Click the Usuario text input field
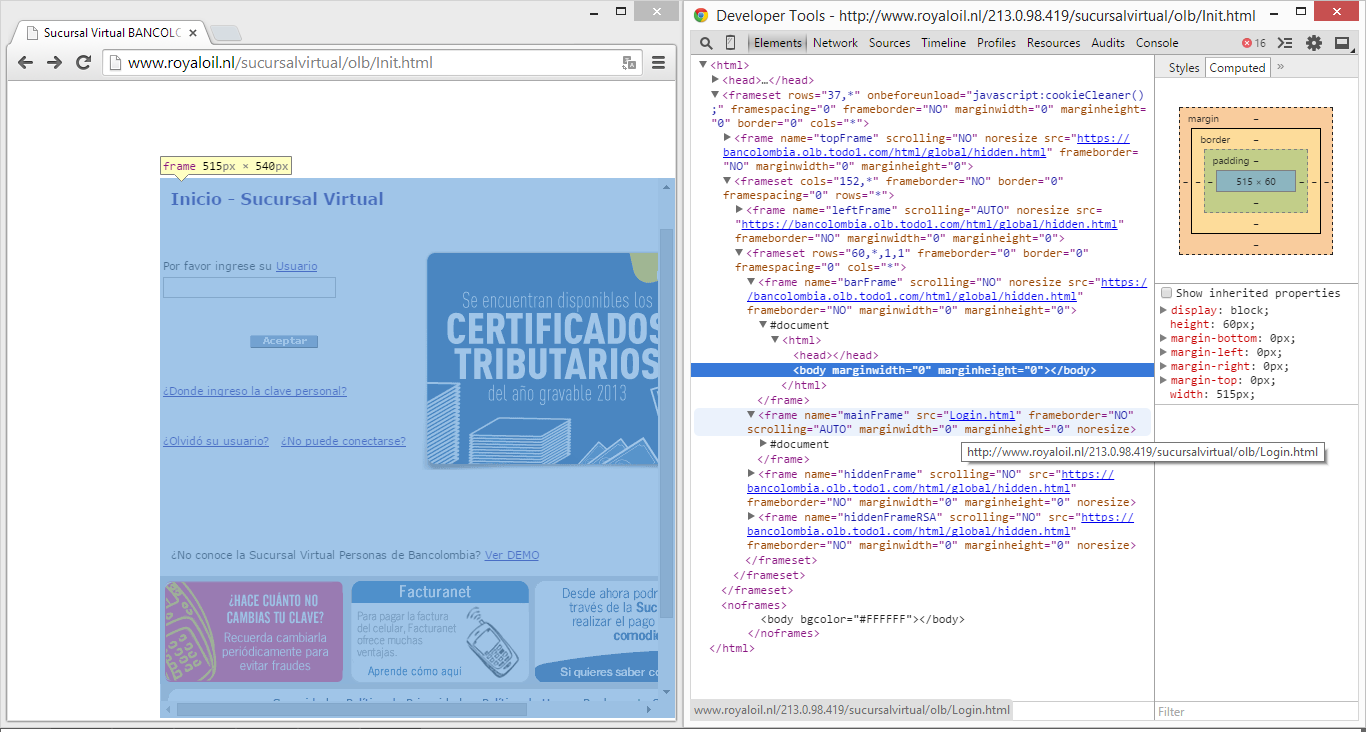Screen dimensions: 1366x732 point(249,288)
